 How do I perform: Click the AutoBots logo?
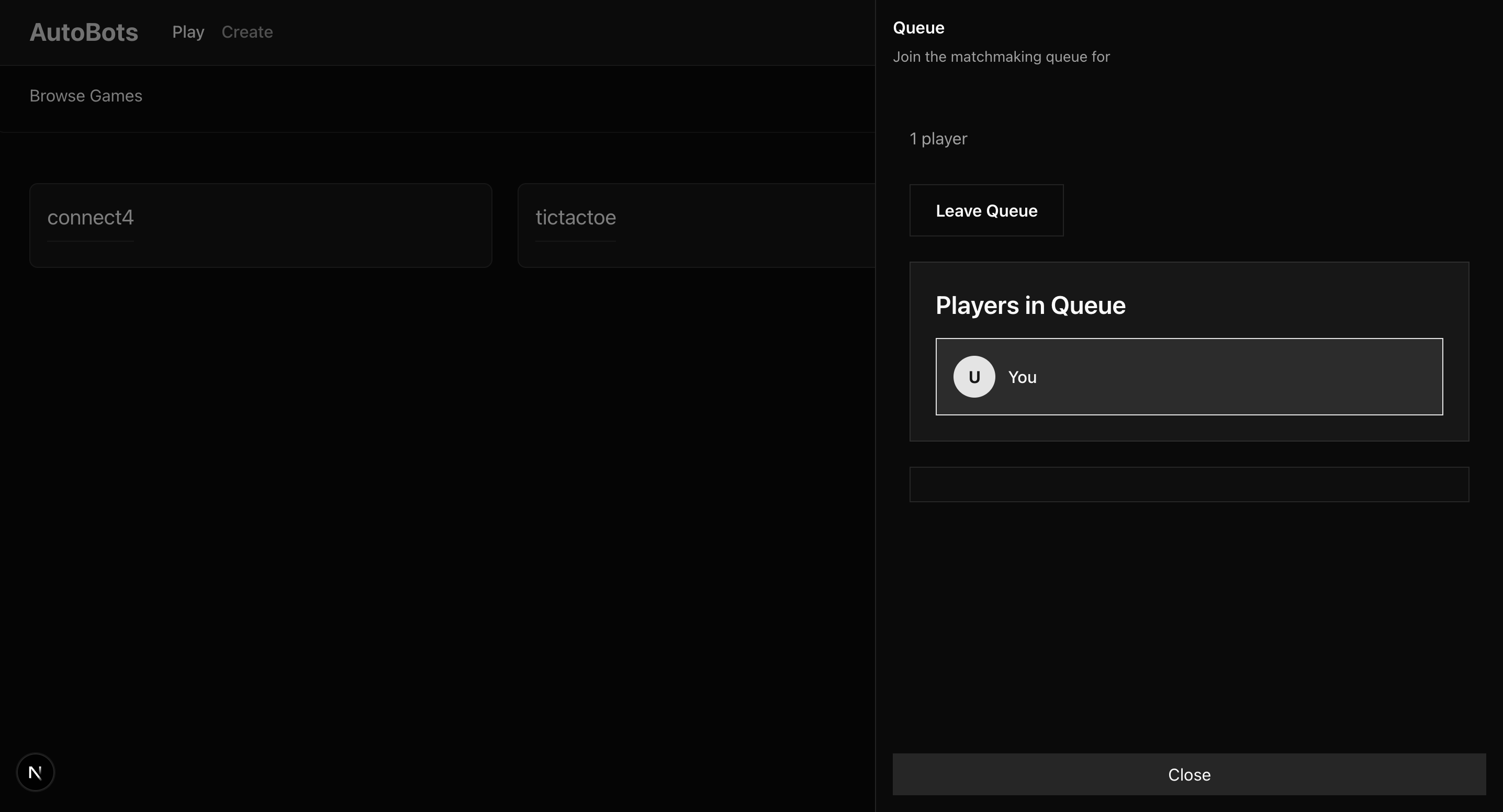point(83,32)
